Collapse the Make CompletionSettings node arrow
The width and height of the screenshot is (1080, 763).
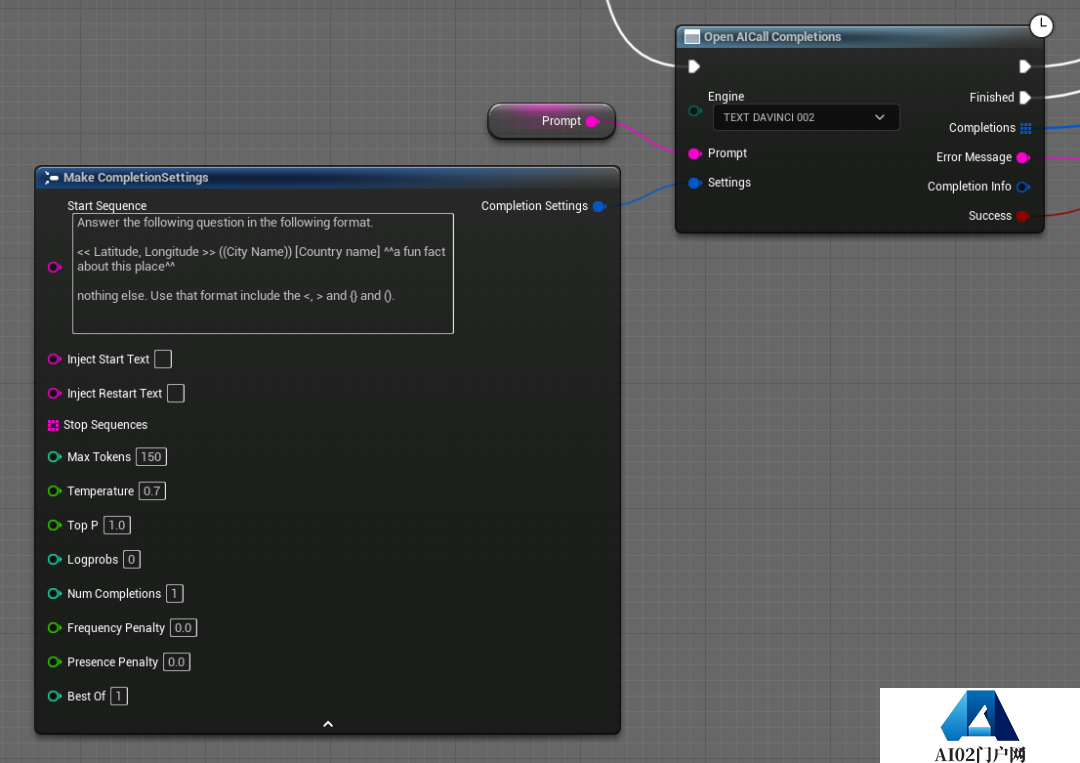coord(327,724)
